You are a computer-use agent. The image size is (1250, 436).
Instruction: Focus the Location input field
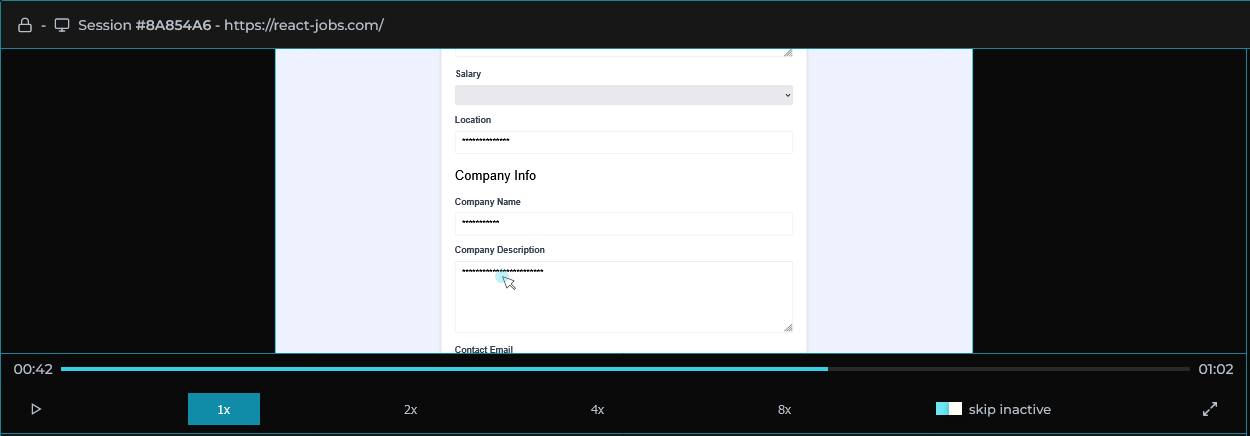tap(623, 142)
